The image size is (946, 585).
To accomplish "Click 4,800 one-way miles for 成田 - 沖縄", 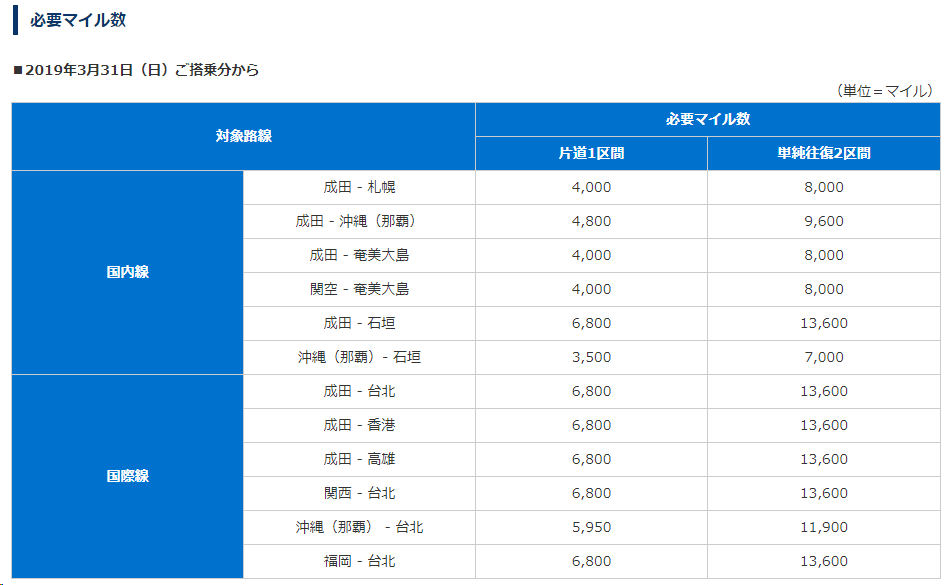I will 591,221.
